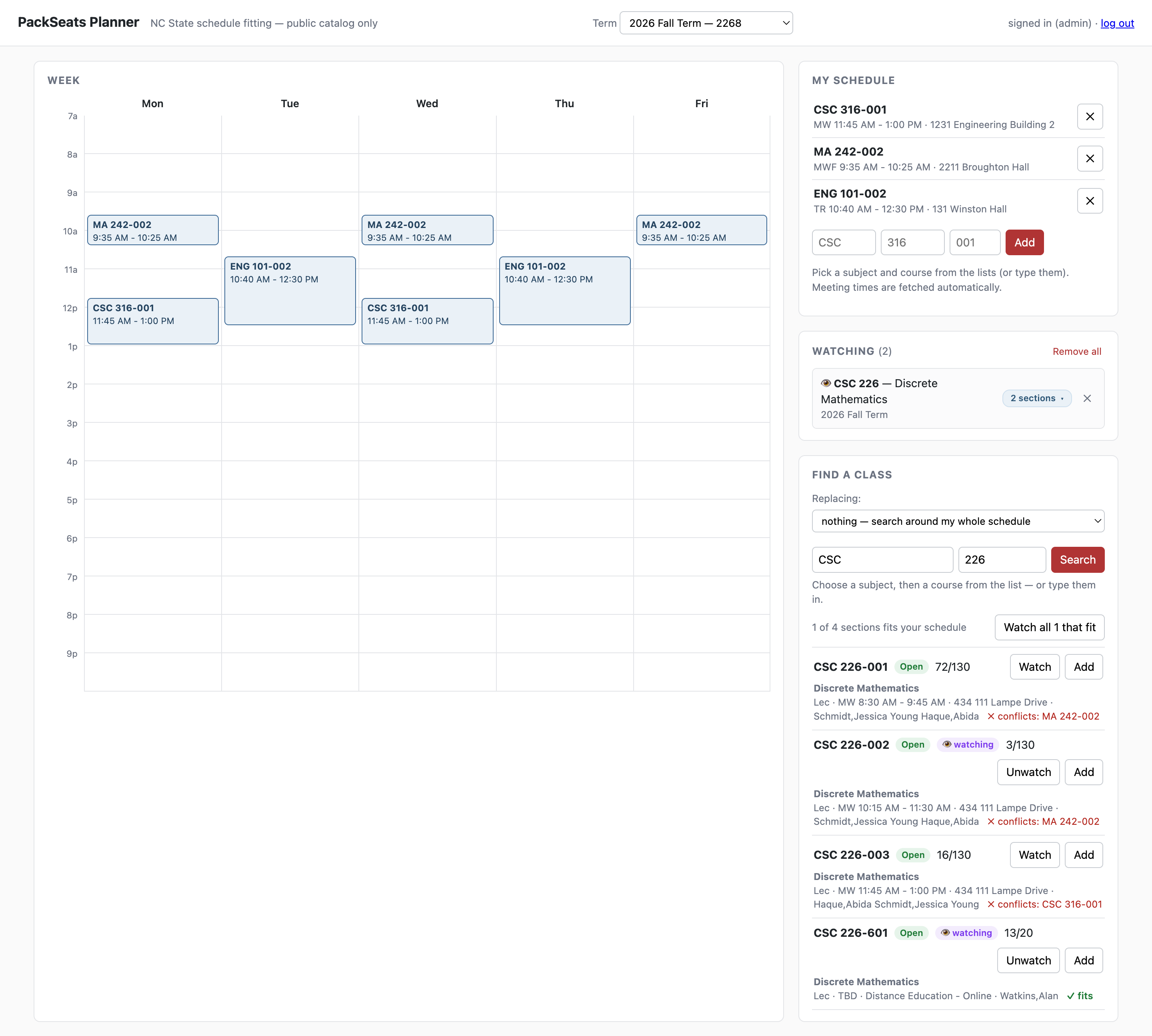
Task: Stop watching CSC 226 via the X icon
Action: (1086, 398)
